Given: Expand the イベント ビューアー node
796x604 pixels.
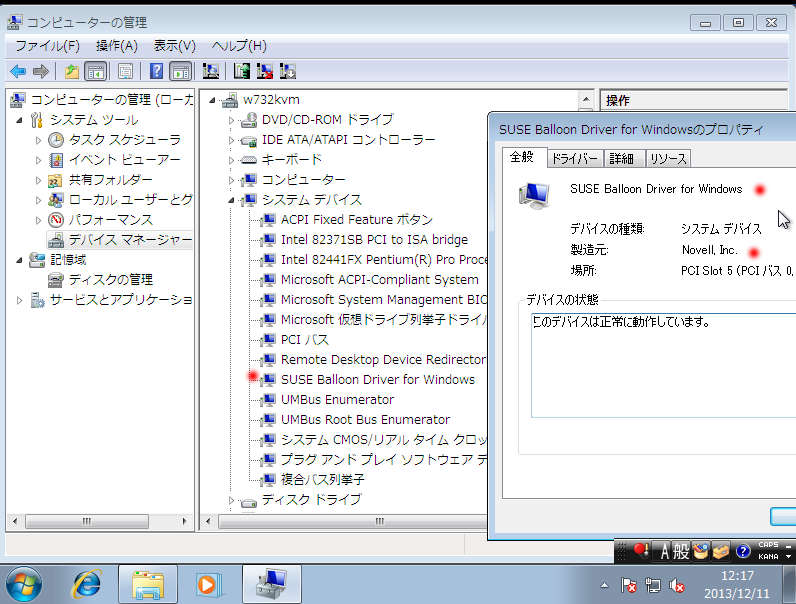Looking at the screenshot, I should click(x=39, y=160).
